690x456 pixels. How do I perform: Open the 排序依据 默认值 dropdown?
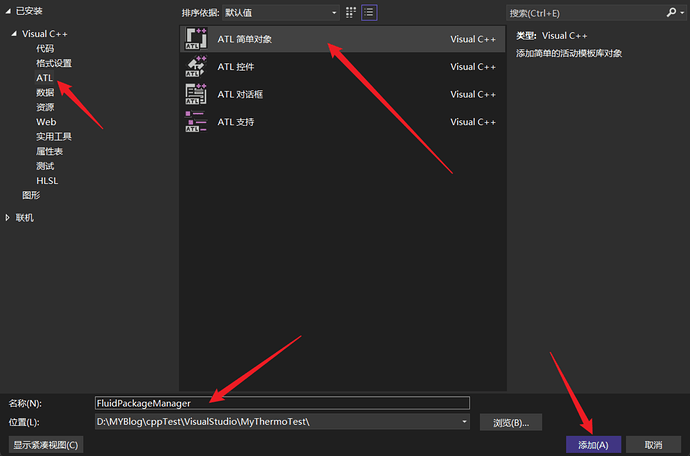point(281,13)
